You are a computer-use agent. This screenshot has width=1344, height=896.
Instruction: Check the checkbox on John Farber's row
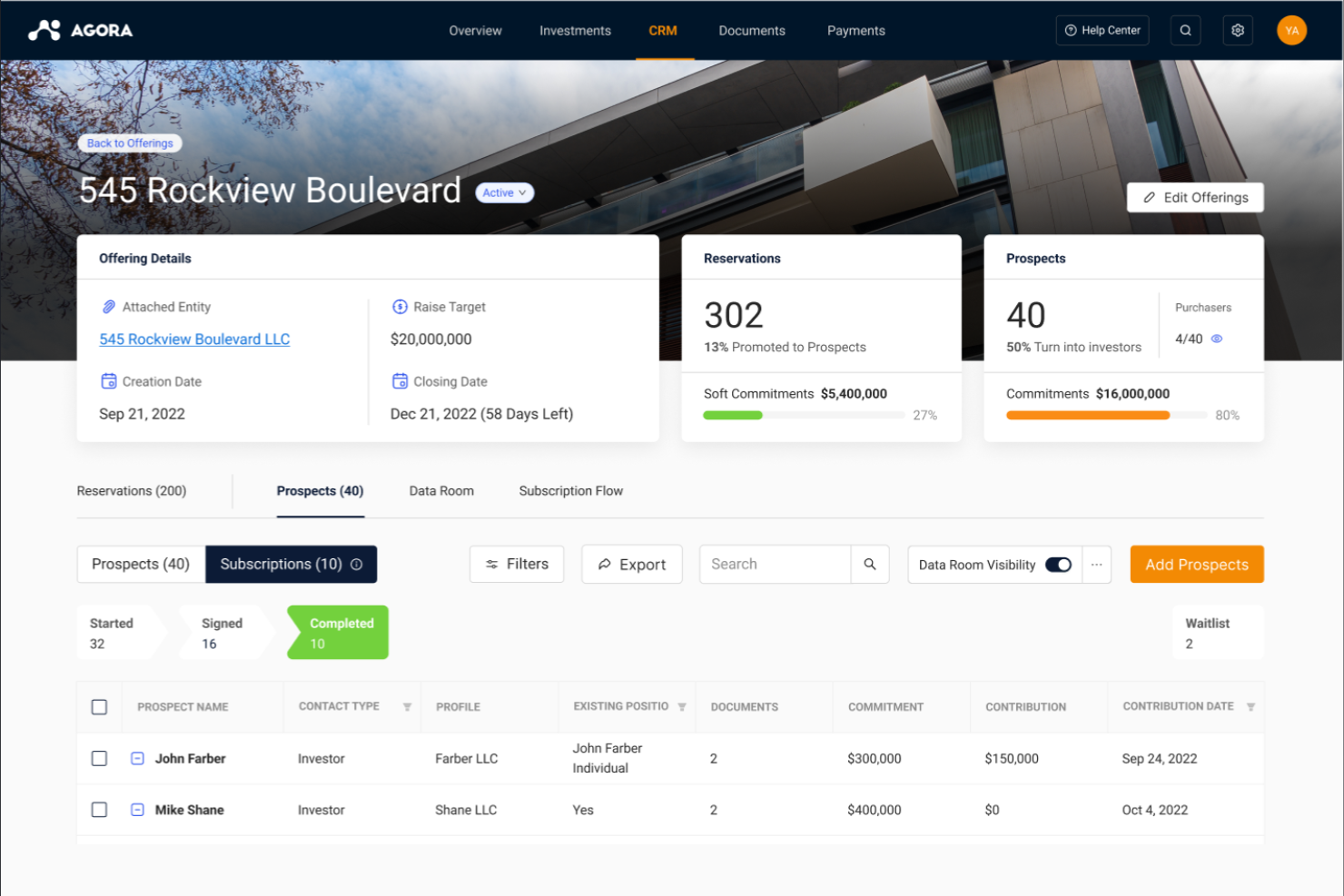point(99,758)
